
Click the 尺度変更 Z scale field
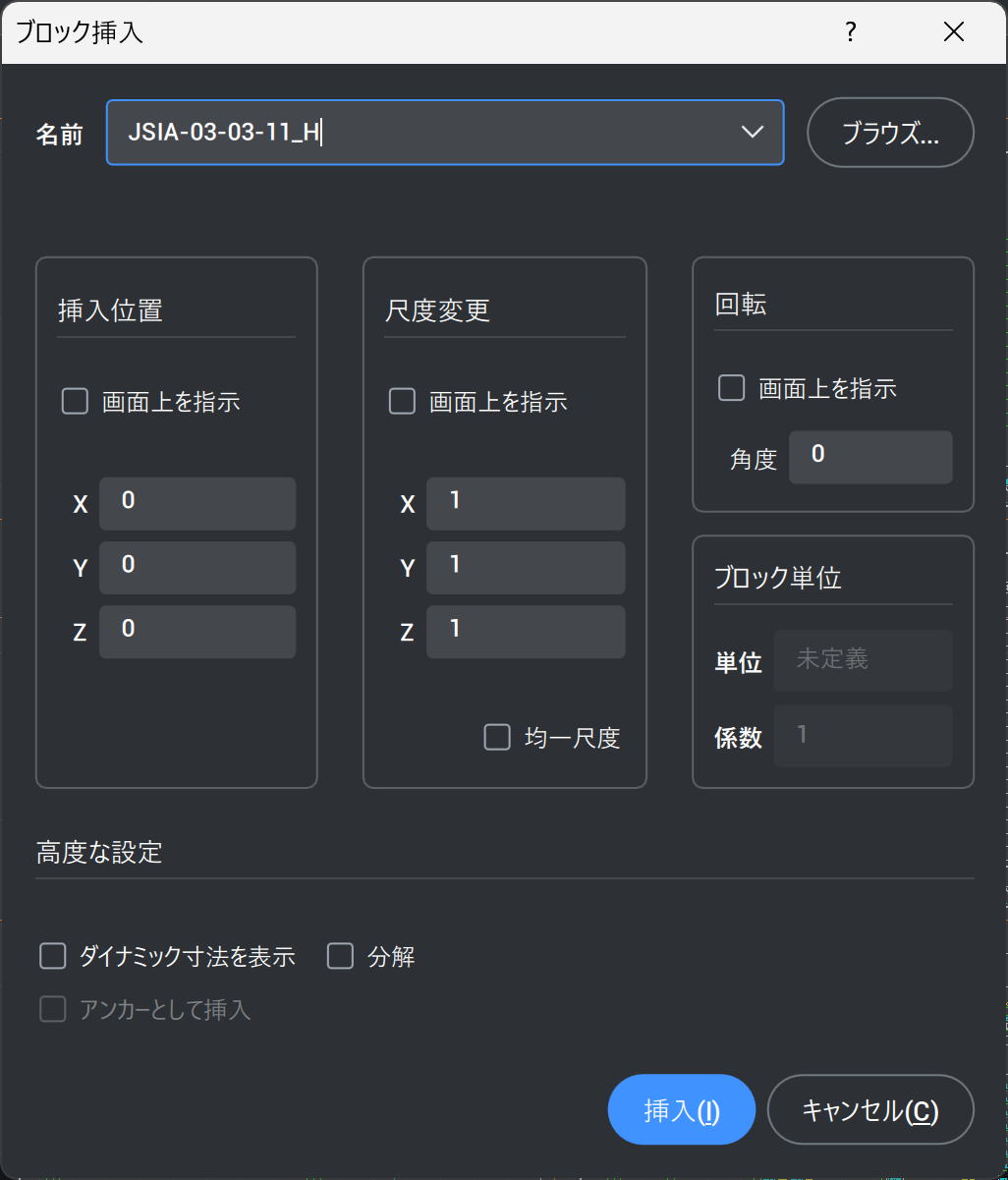click(x=526, y=631)
